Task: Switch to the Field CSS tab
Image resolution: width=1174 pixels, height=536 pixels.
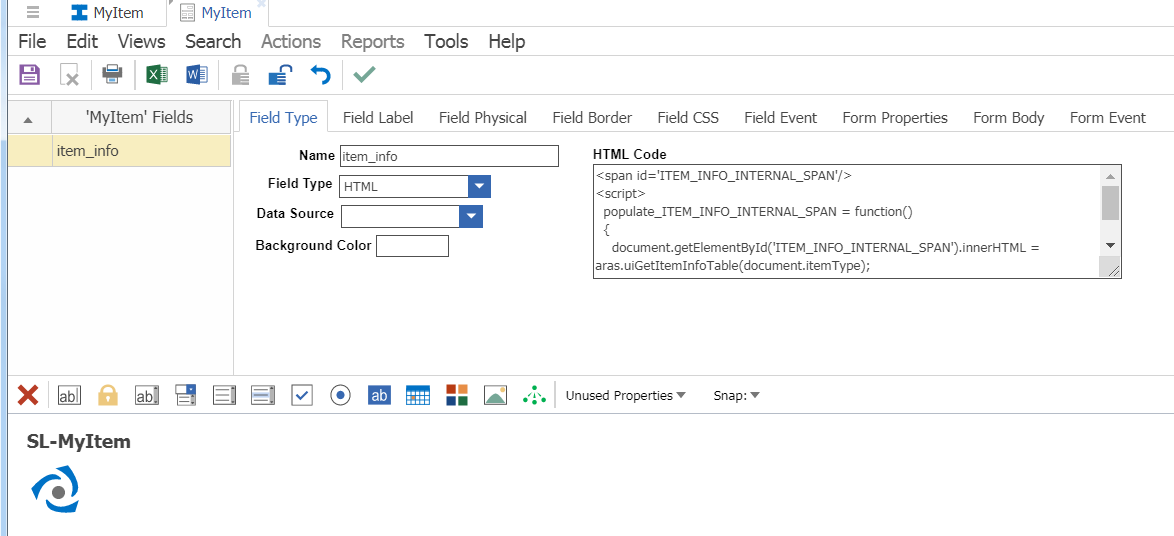Action: (x=688, y=118)
